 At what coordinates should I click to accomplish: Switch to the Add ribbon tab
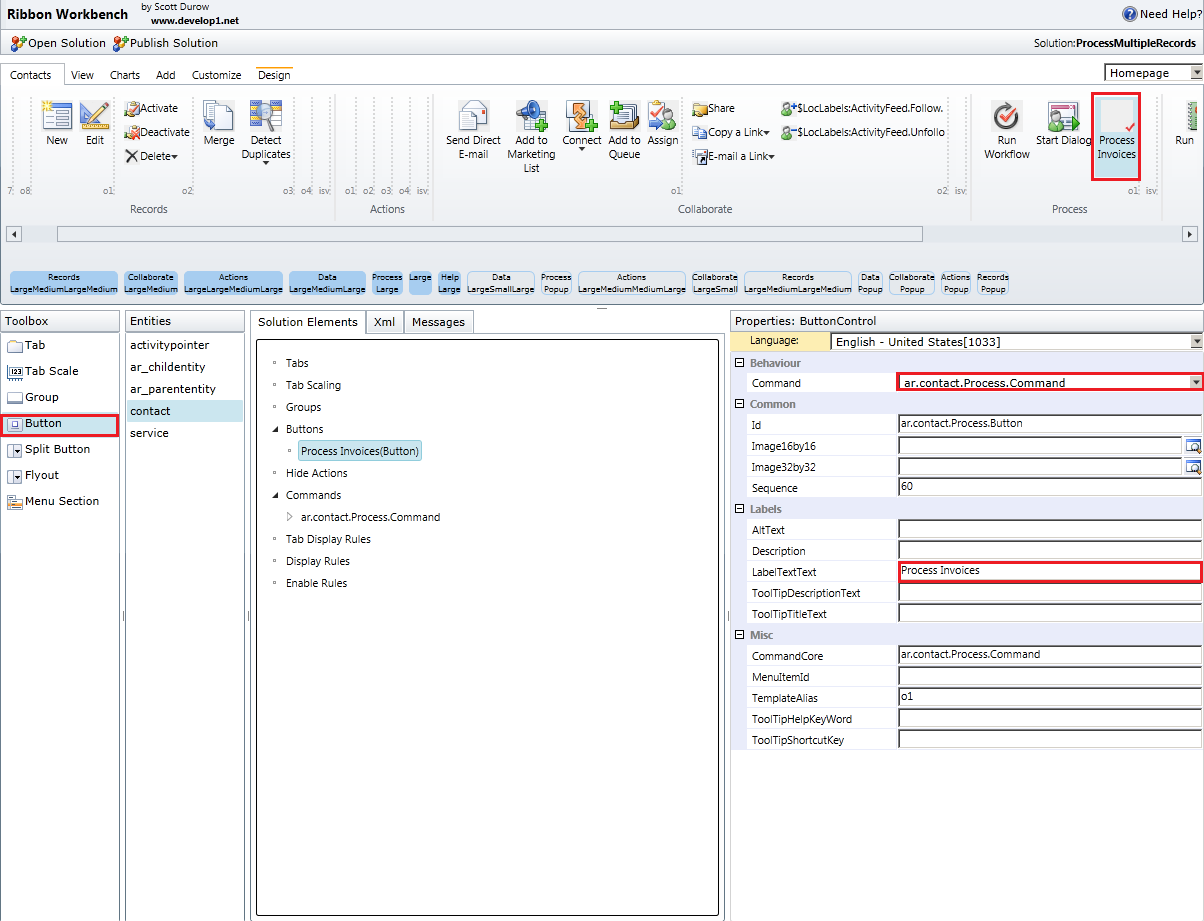point(166,75)
